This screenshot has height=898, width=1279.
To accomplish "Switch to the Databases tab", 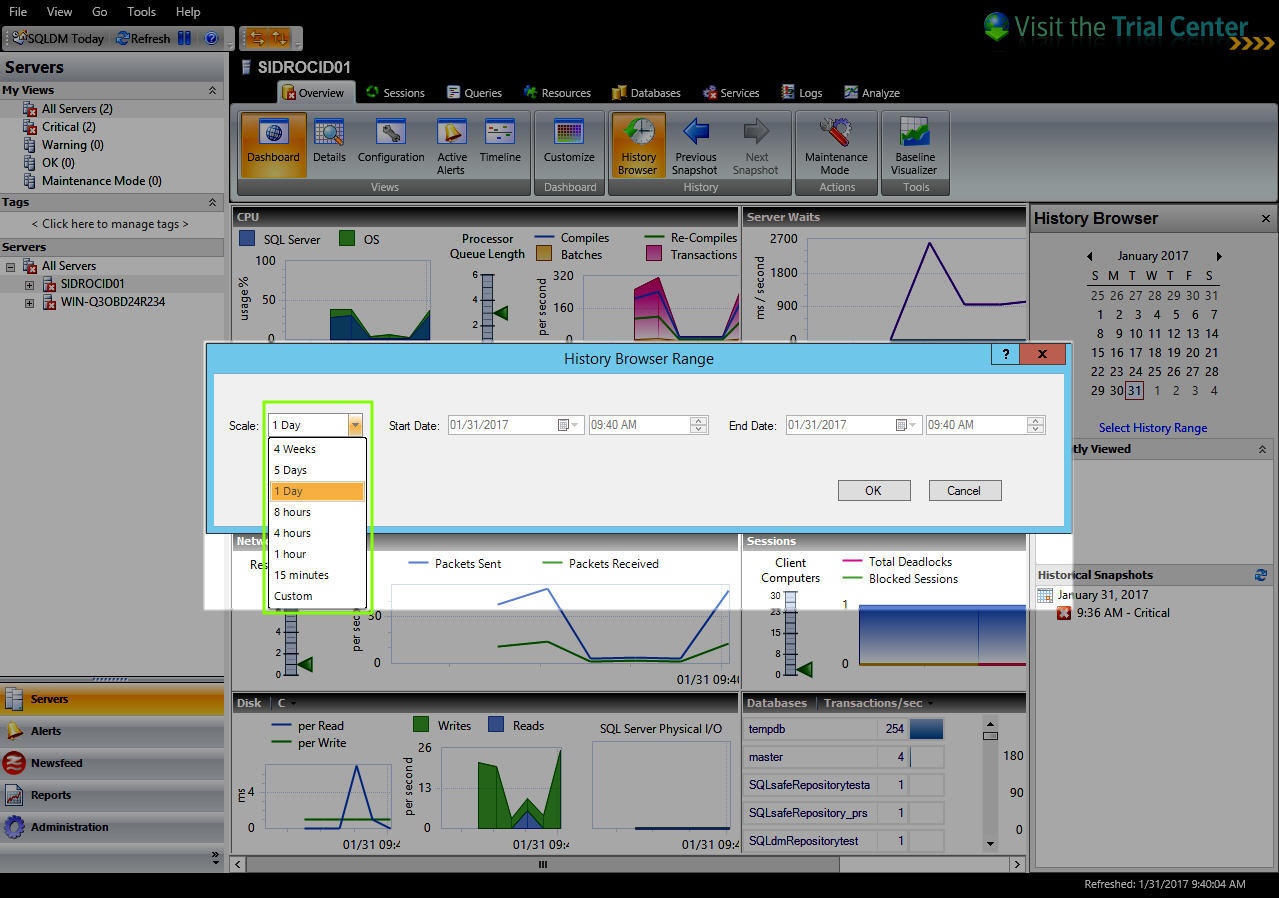I will click(x=646, y=92).
